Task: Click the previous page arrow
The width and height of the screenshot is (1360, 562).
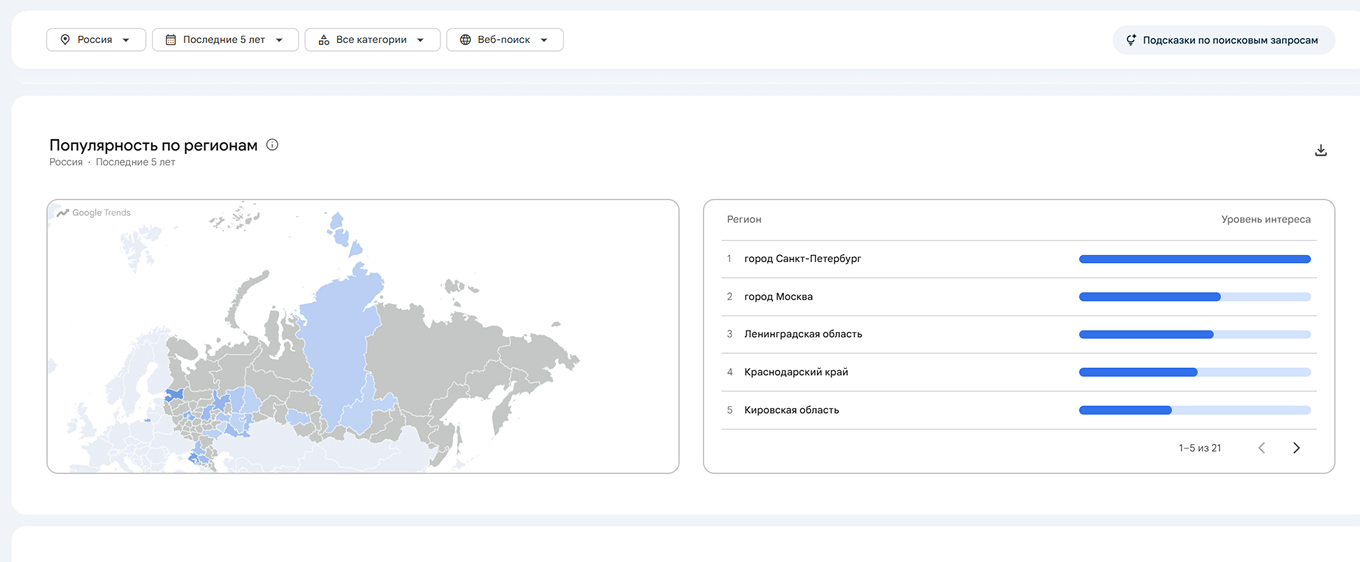Action: (x=1261, y=448)
